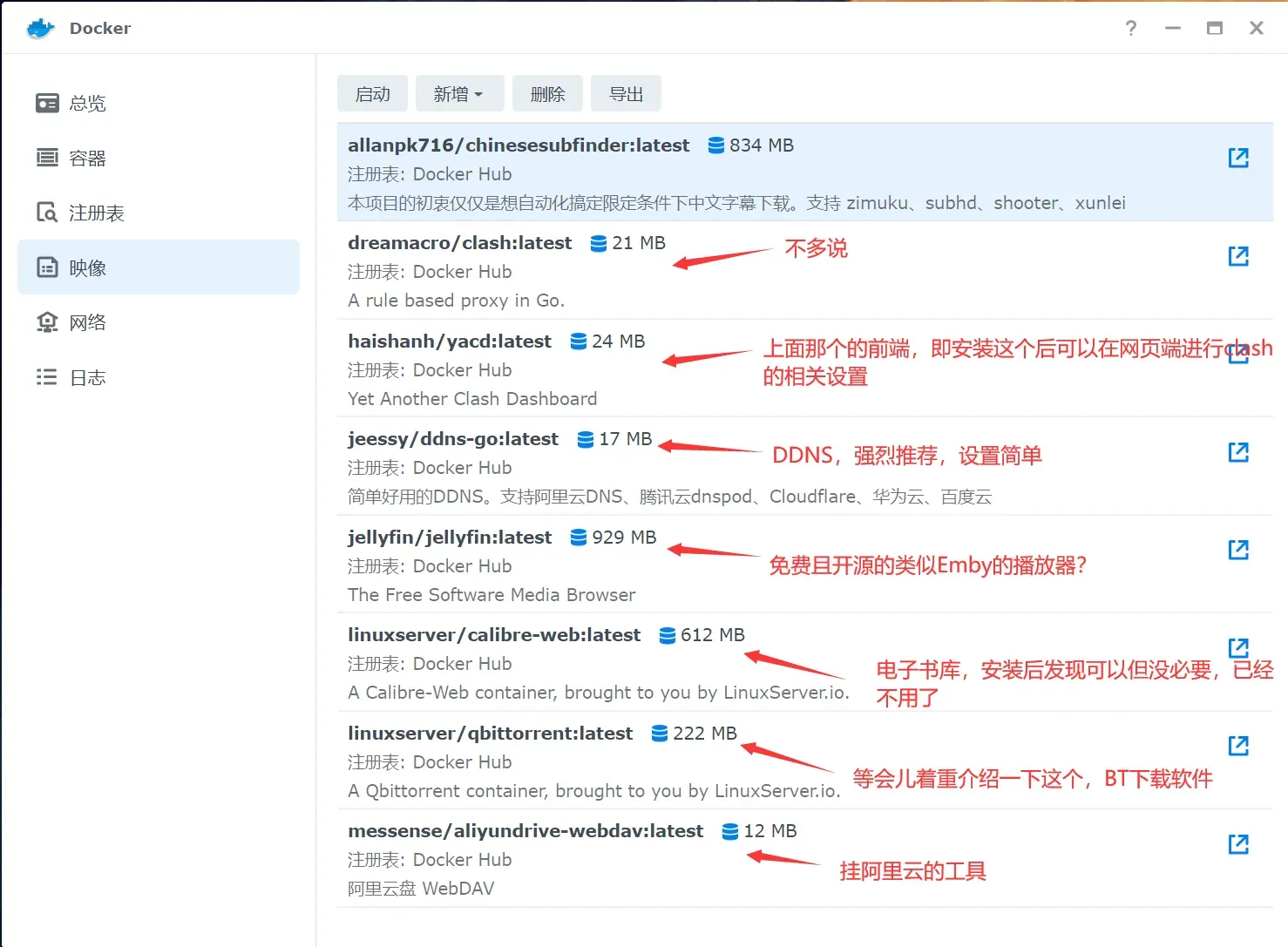Image resolution: width=1288 pixels, height=947 pixels.
Task: Click the 导出 export button
Action: coord(626,93)
